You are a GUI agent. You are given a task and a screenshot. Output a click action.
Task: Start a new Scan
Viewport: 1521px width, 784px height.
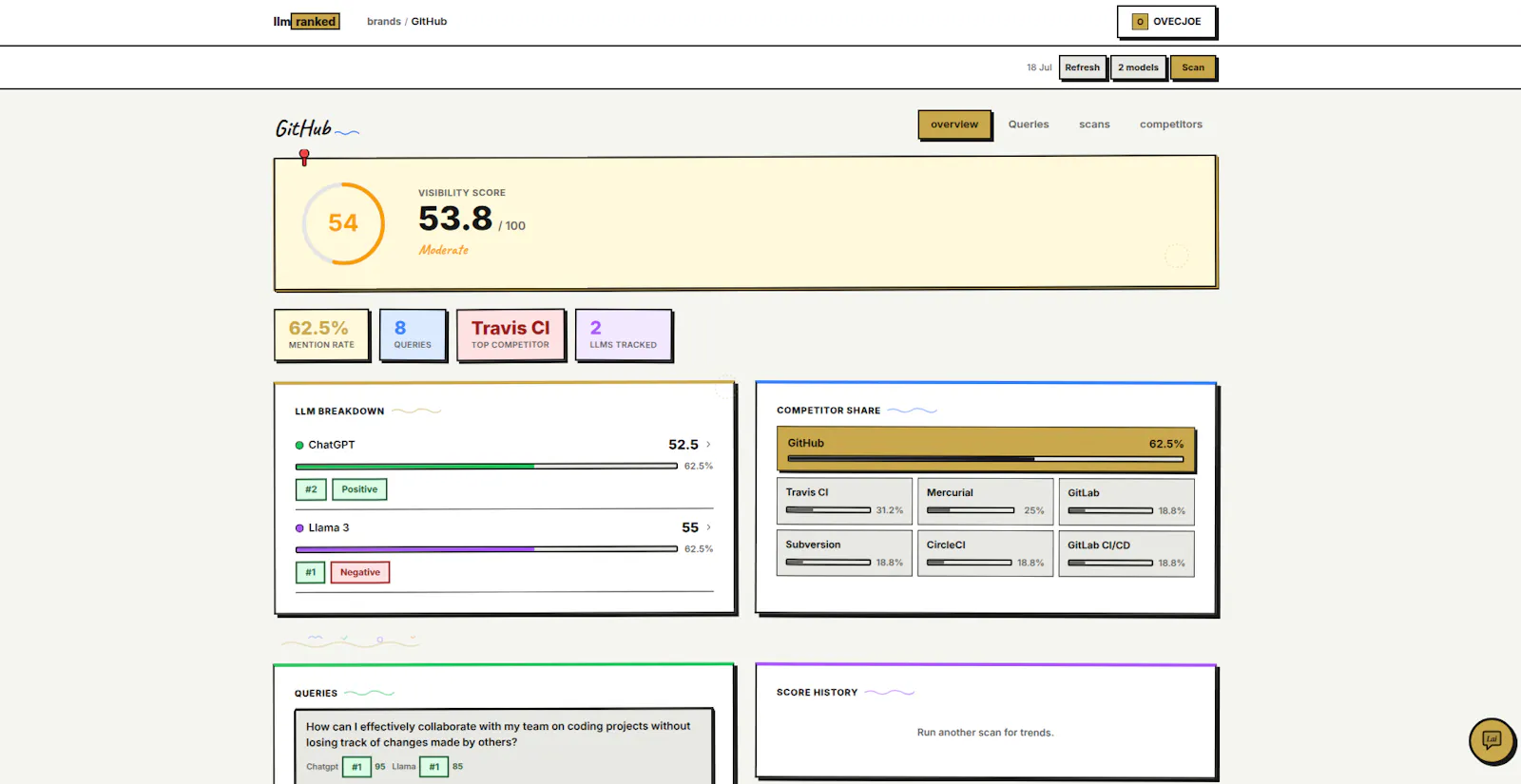(x=1193, y=67)
